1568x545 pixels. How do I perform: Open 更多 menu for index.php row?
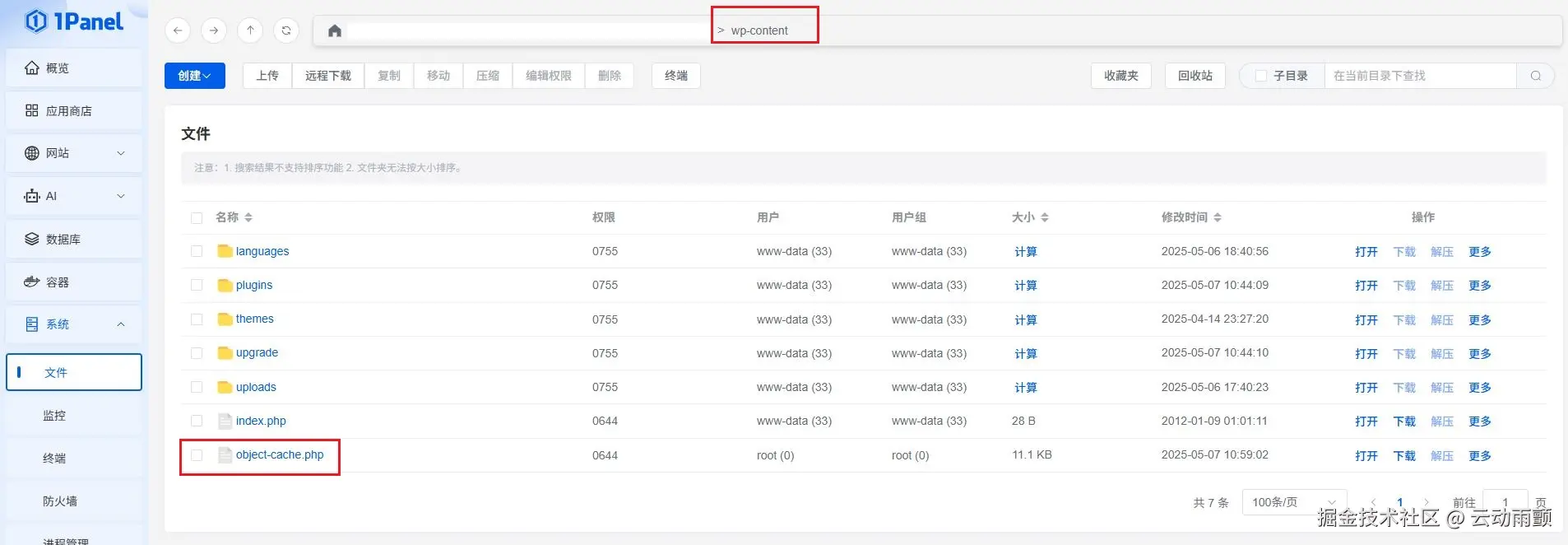(x=1480, y=422)
